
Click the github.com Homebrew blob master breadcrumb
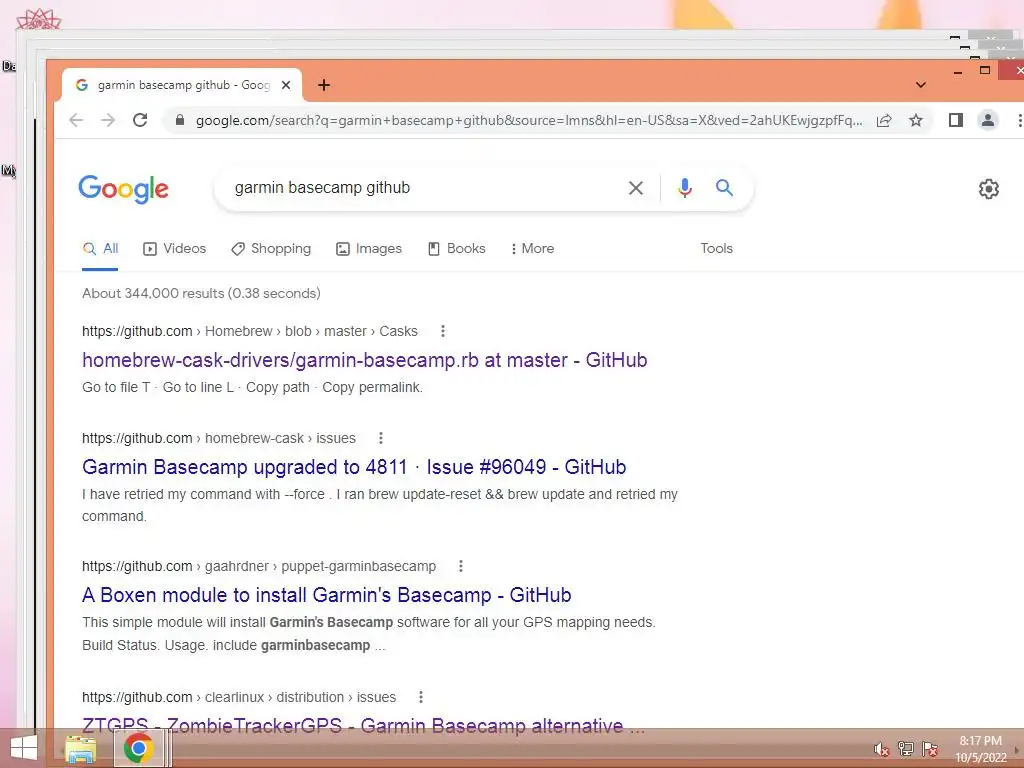point(249,331)
